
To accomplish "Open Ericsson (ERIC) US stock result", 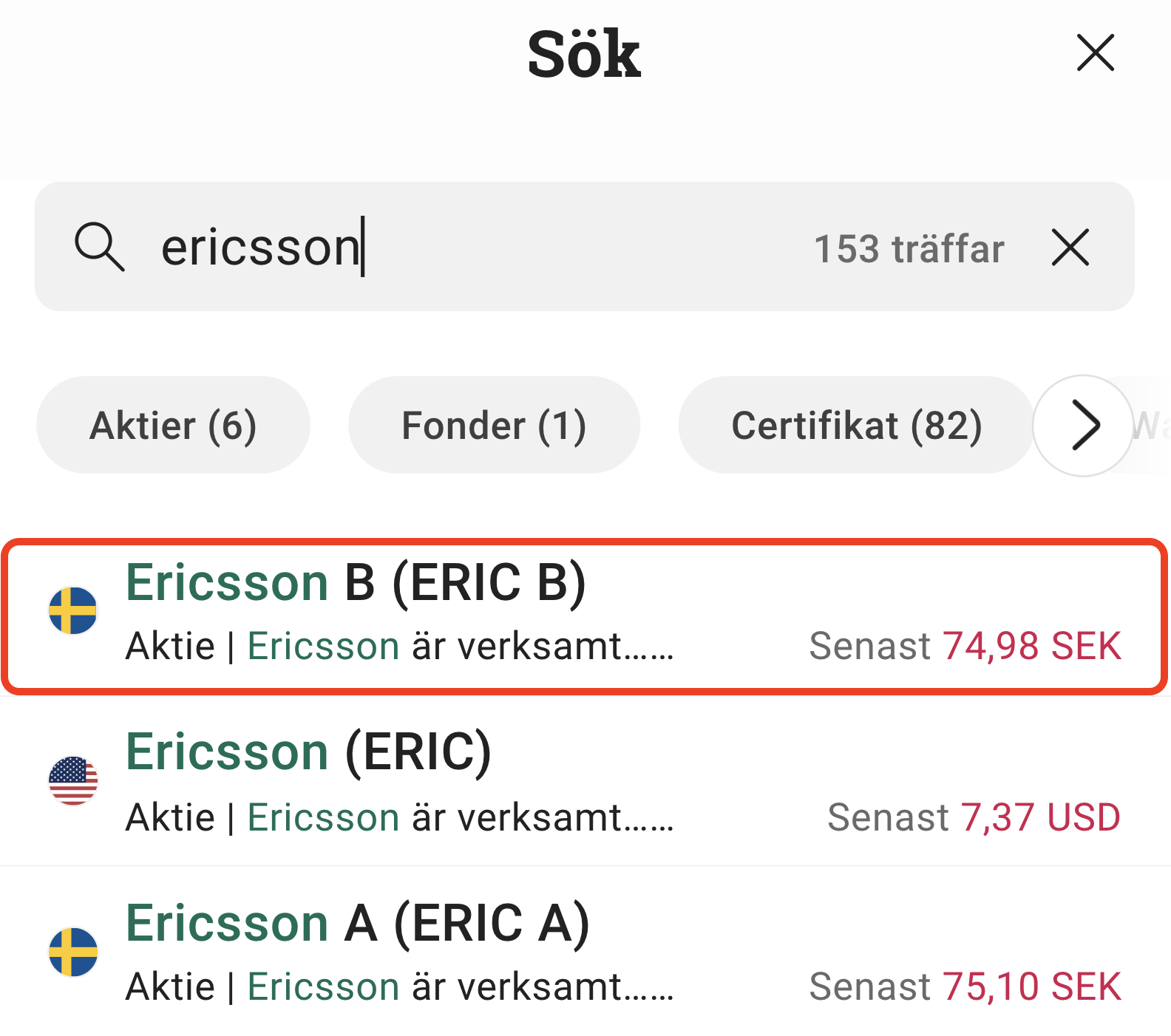I will pyautogui.click(x=309, y=753).
